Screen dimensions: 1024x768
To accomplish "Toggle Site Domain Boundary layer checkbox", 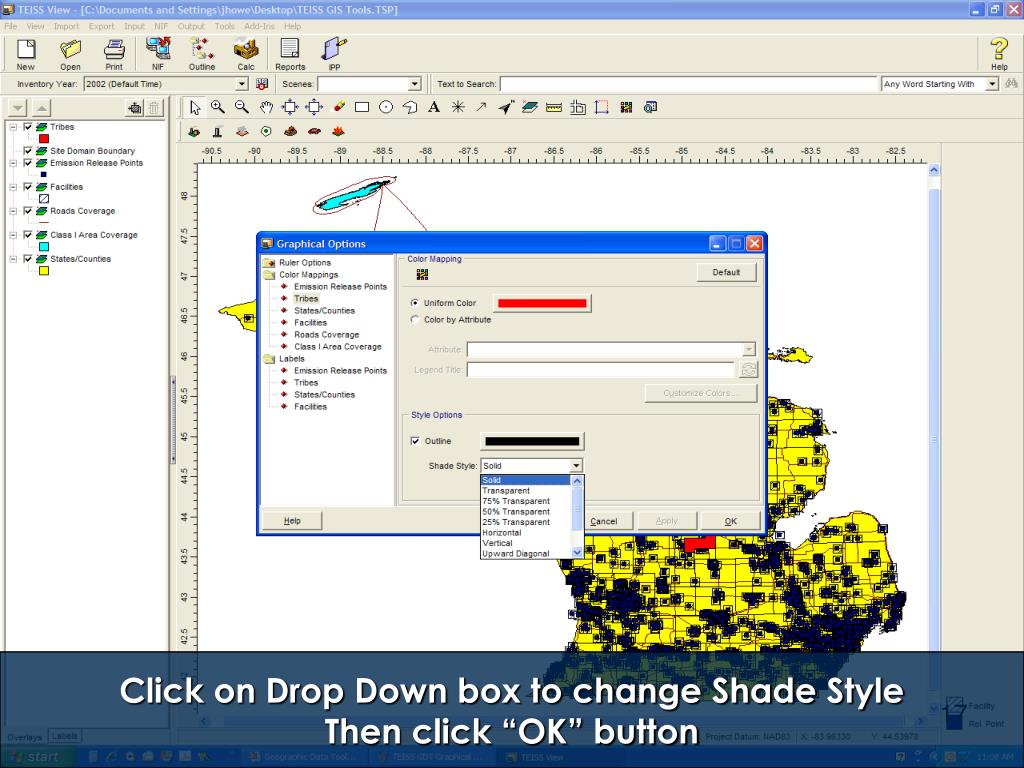I will [28, 151].
